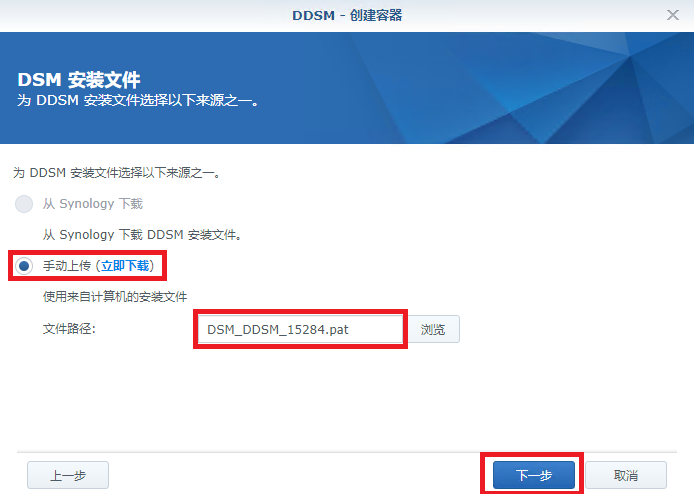Click the DSM 安装文件 banner heading
Image resolution: width=694 pixels, height=494 pixels.
point(79,80)
